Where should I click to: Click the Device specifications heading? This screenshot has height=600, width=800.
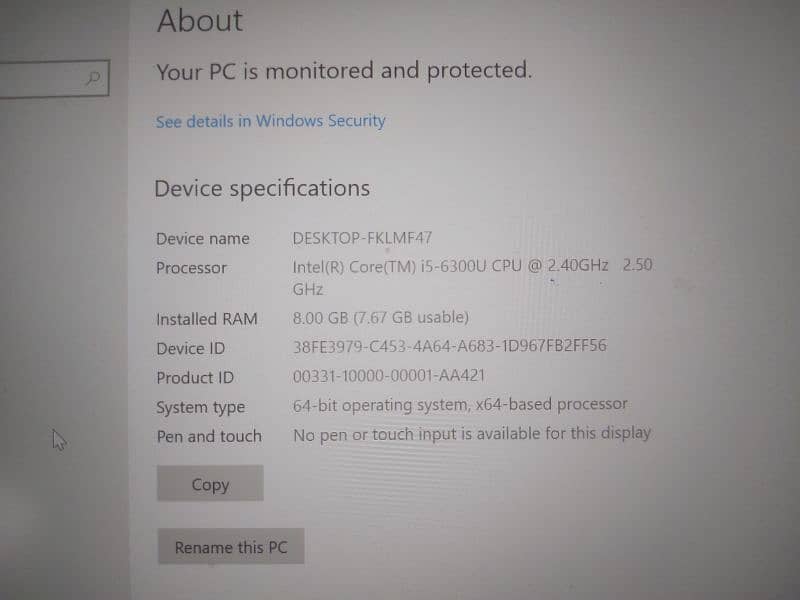pyautogui.click(x=262, y=188)
